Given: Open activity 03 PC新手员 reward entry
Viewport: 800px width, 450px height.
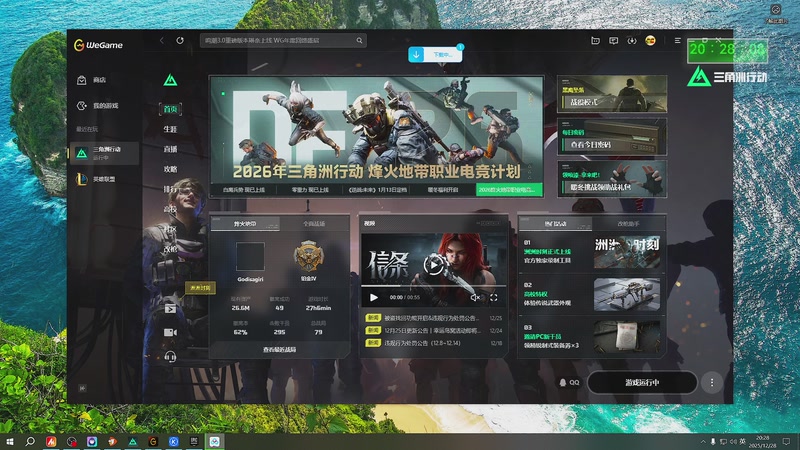Looking at the screenshot, I should [592, 337].
